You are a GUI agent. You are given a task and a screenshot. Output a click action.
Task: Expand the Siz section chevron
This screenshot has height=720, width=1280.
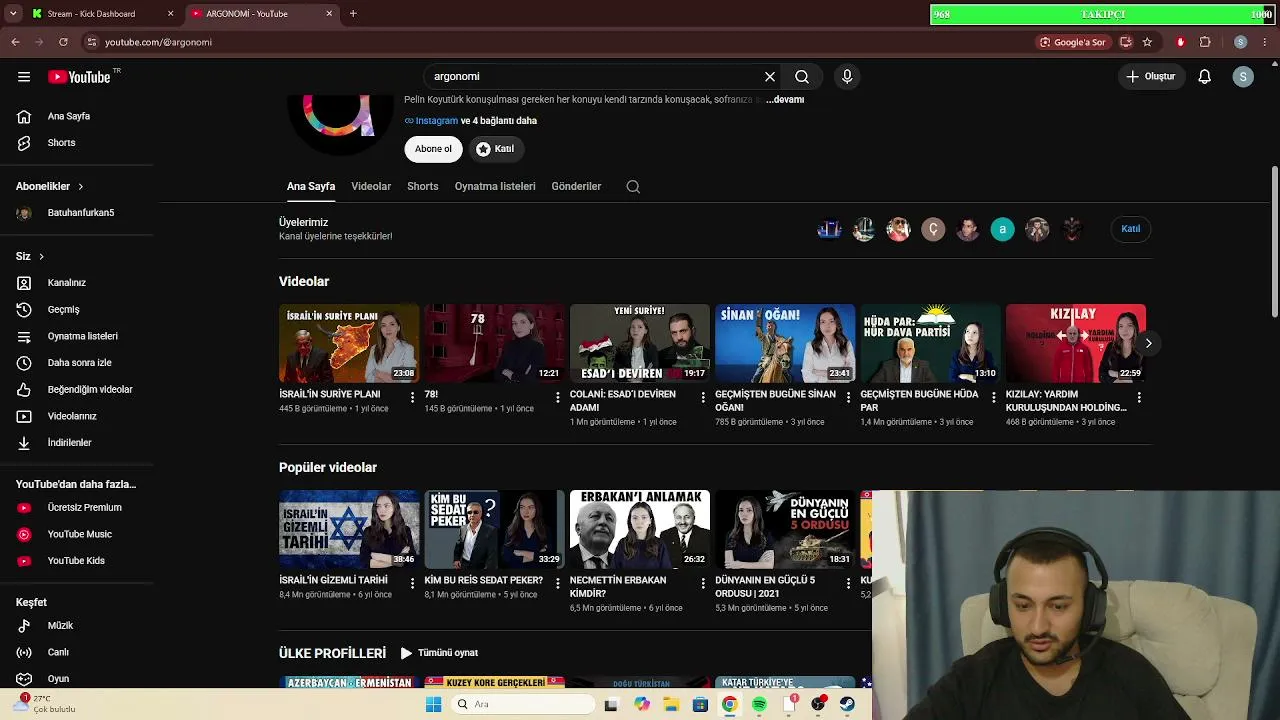click(41, 257)
